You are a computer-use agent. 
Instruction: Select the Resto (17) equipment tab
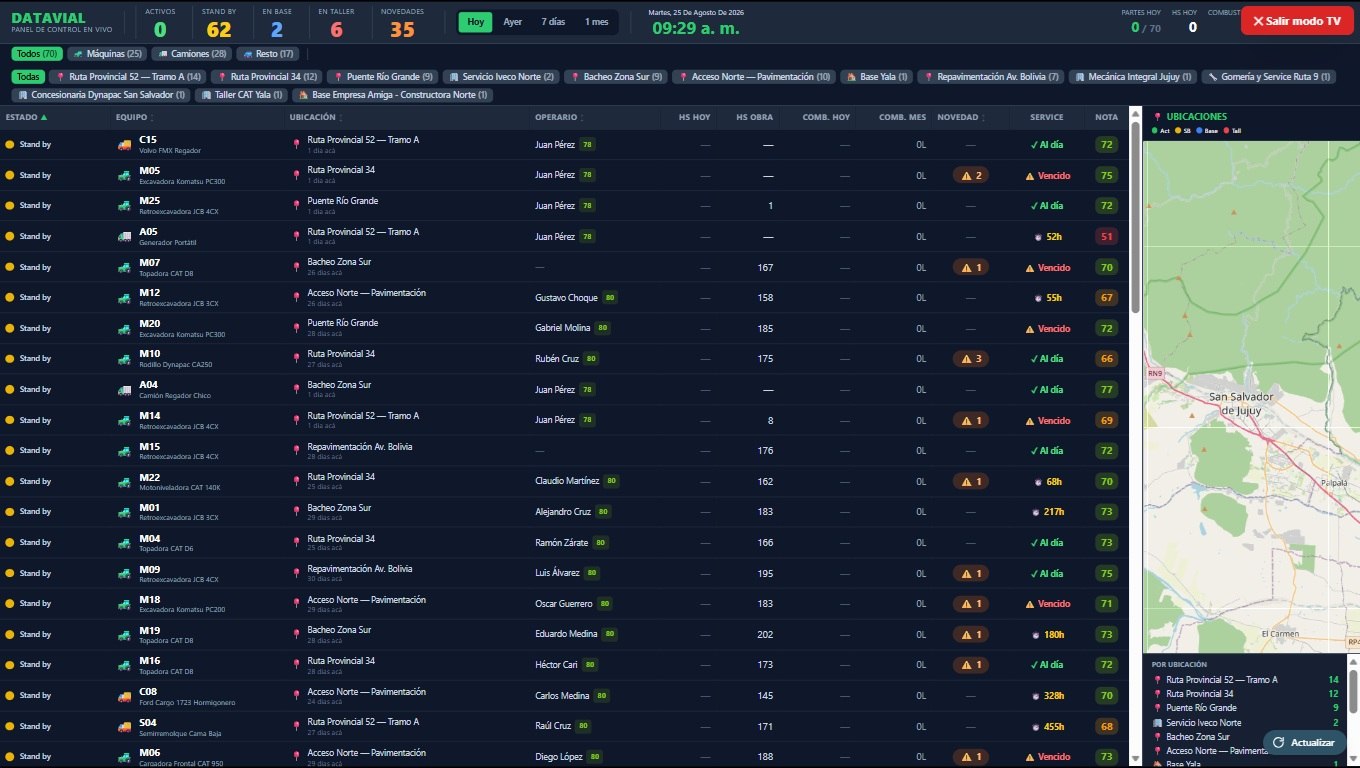268,54
